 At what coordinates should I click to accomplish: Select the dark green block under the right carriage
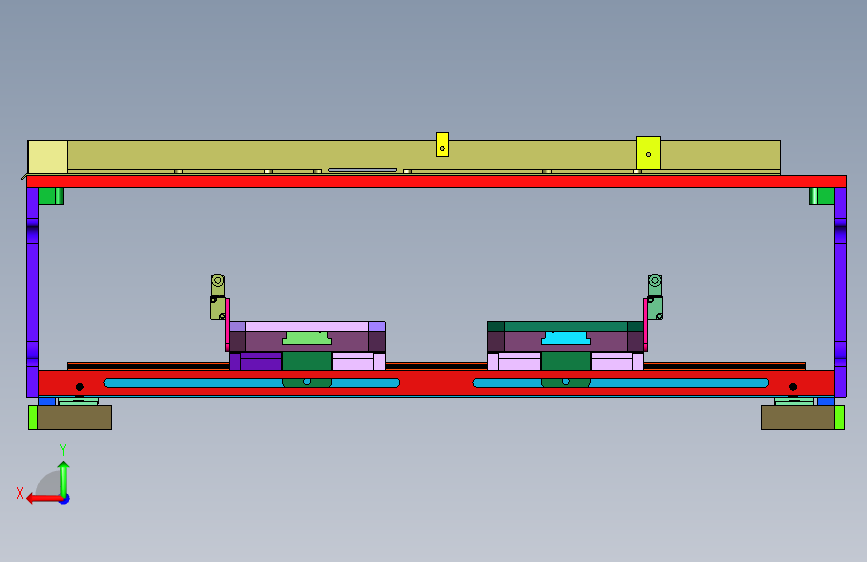click(566, 361)
